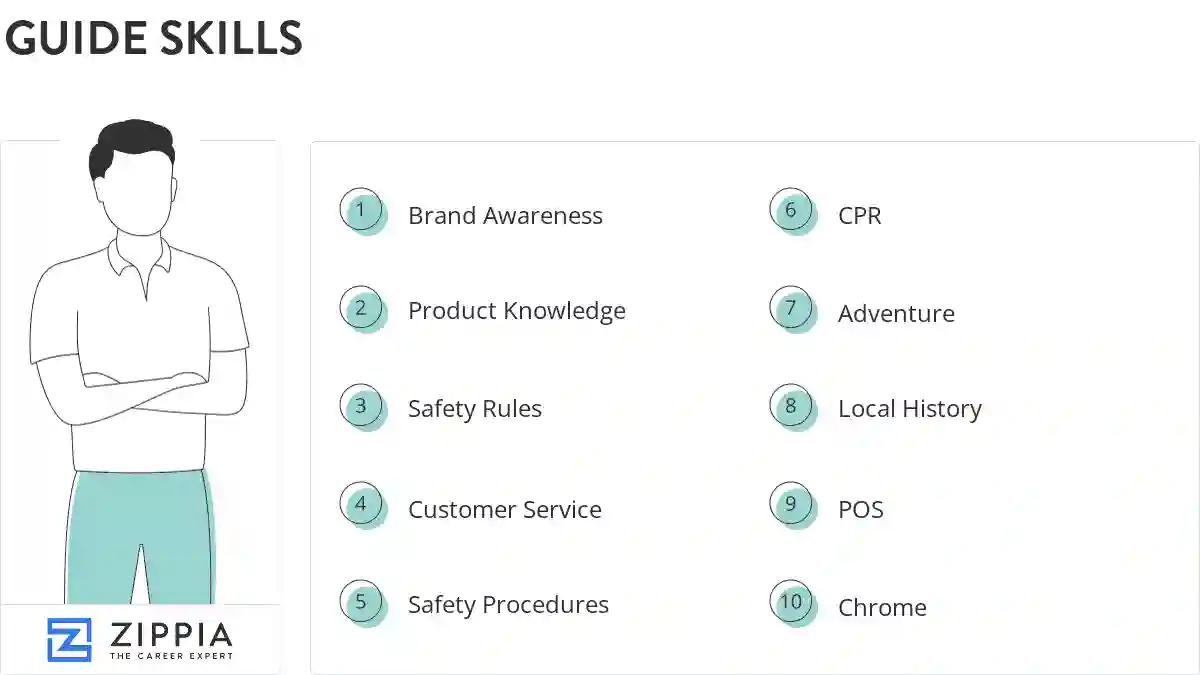Screen dimensions: 1200x675
Task: Select the number 5 circle badge
Action: 361,602
